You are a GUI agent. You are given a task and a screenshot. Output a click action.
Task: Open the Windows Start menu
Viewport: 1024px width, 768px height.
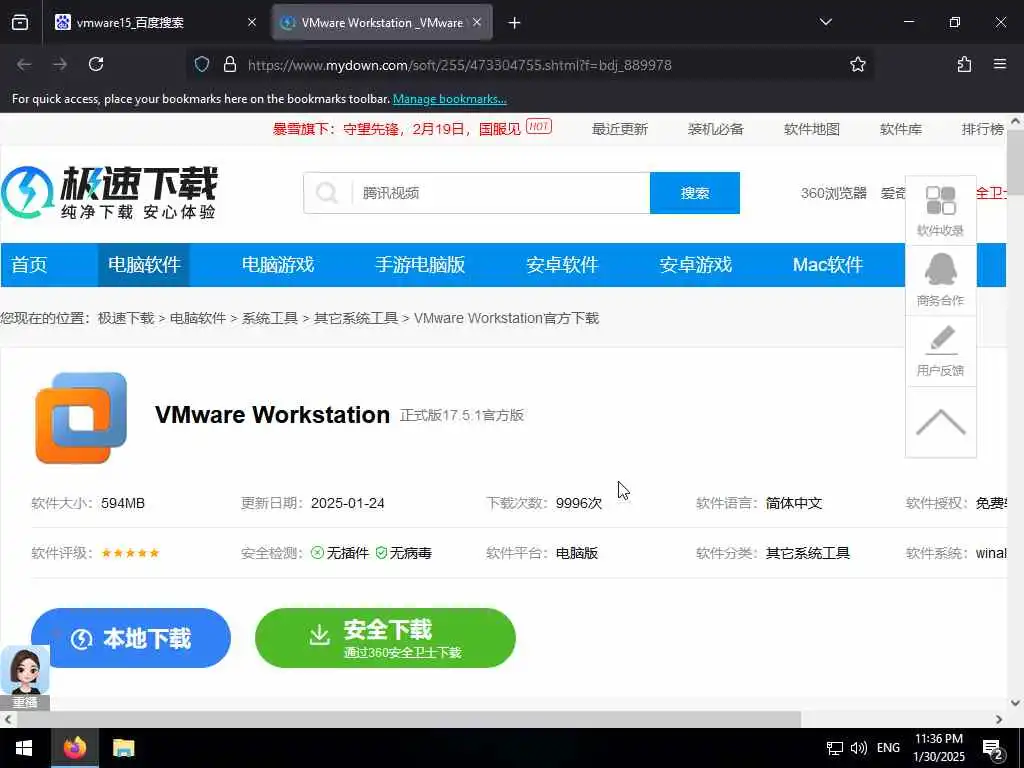pyautogui.click(x=25, y=748)
